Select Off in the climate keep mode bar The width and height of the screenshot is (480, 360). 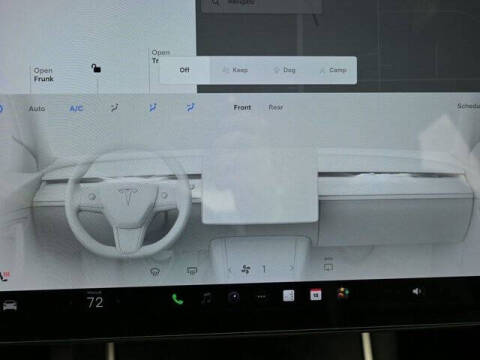click(x=184, y=70)
